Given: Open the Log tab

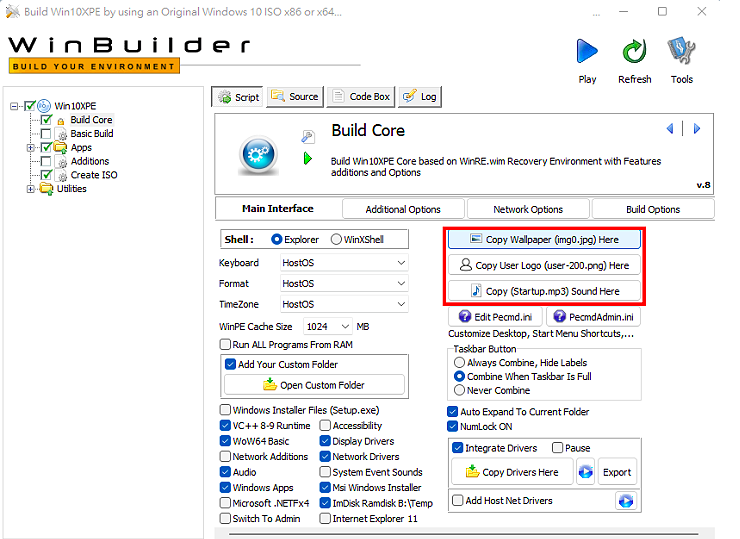Looking at the screenshot, I should (x=420, y=97).
